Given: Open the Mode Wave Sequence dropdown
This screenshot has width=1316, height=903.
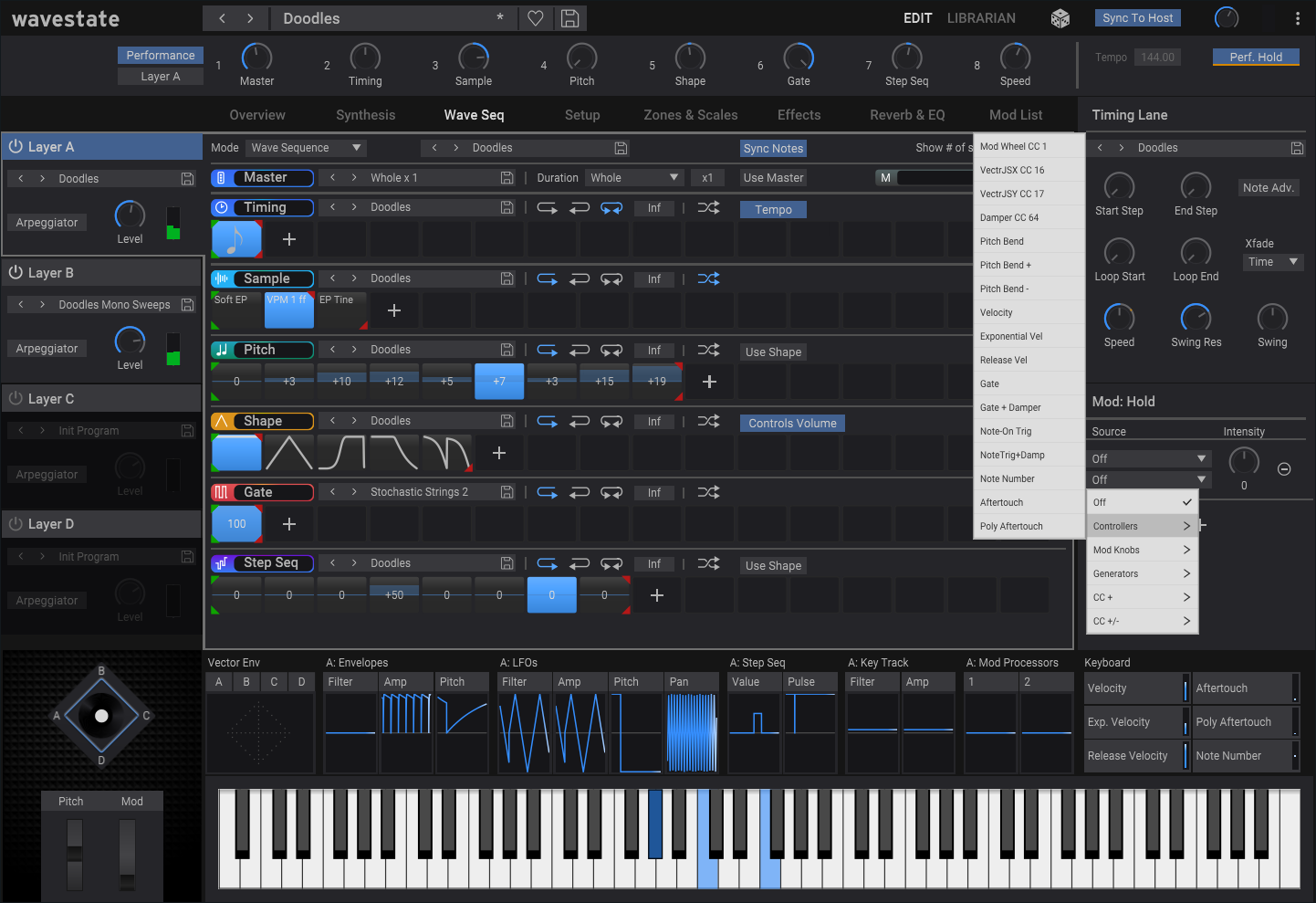Looking at the screenshot, I should [x=307, y=148].
